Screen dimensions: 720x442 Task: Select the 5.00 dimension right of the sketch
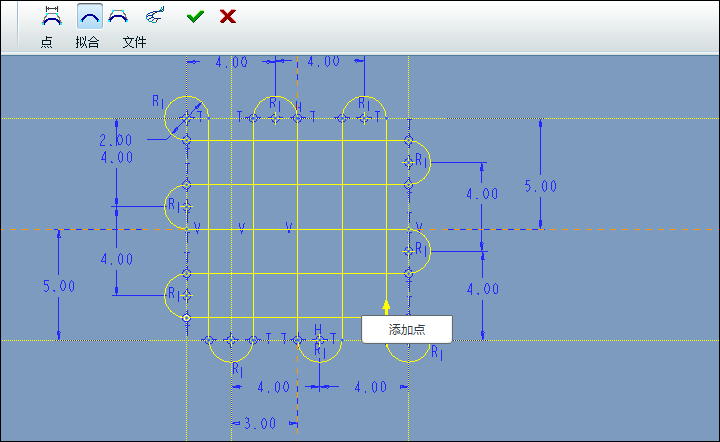[x=540, y=186]
